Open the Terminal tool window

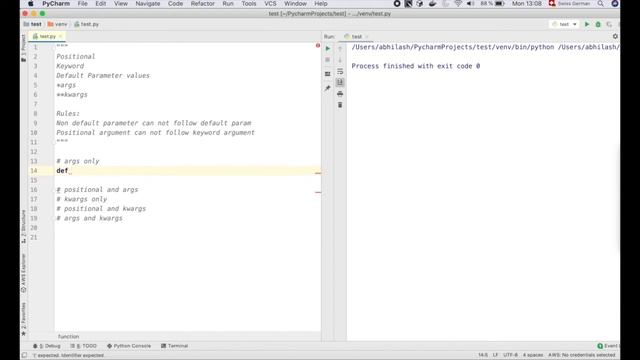175,346
